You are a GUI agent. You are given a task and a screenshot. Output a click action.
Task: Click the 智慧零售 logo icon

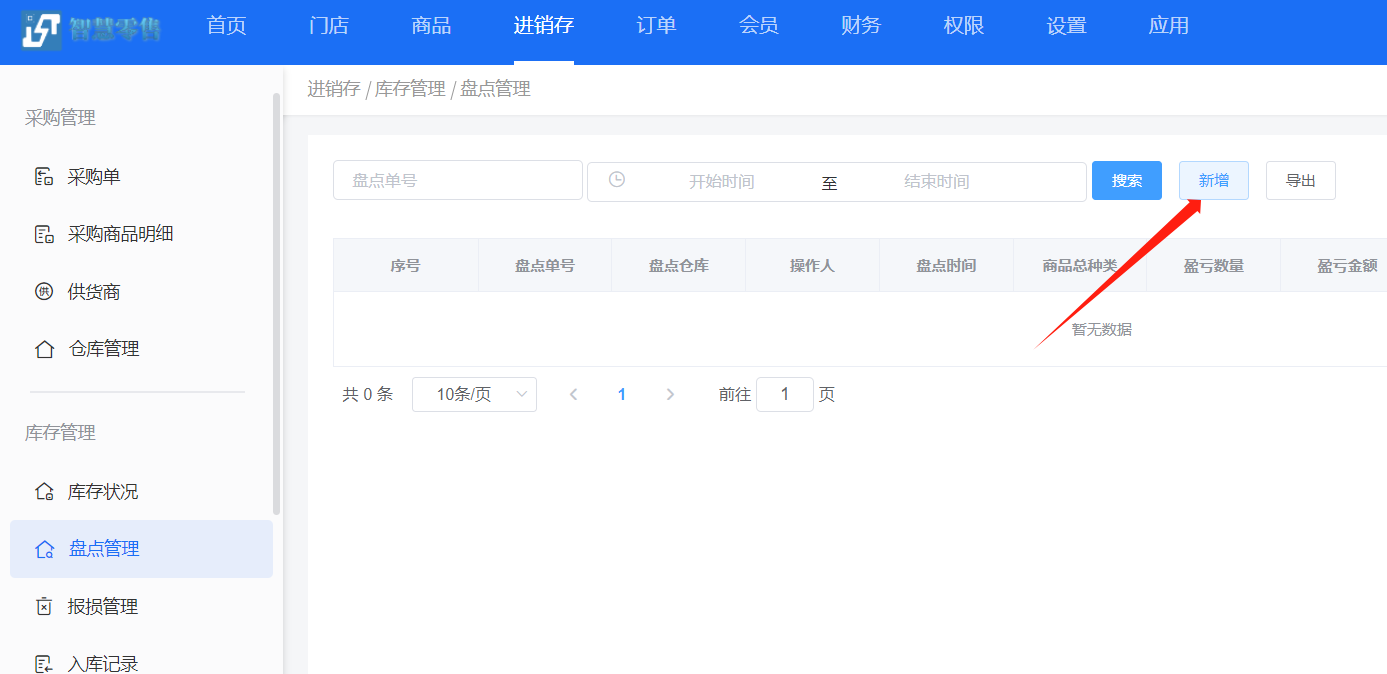[x=42, y=31]
